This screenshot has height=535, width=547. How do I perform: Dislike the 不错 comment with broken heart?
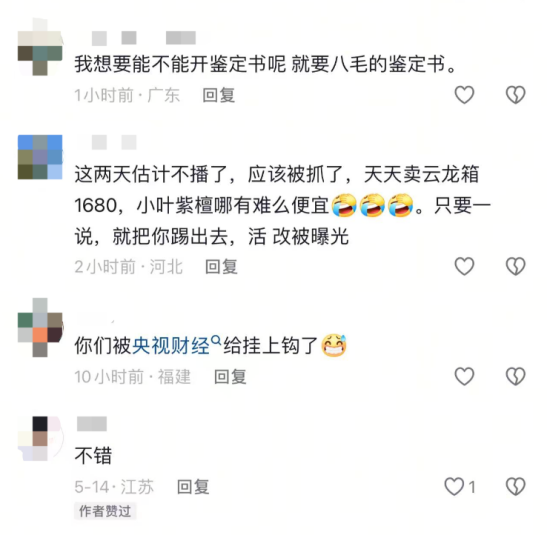[x=516, y=487]
